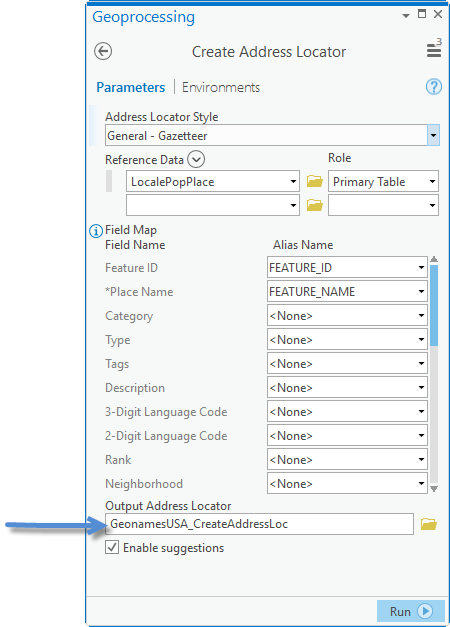Screen dimensions: 450x627
Task: Open Place Name alias FEATURE_NAME dropdown
Action: point(347,292)
